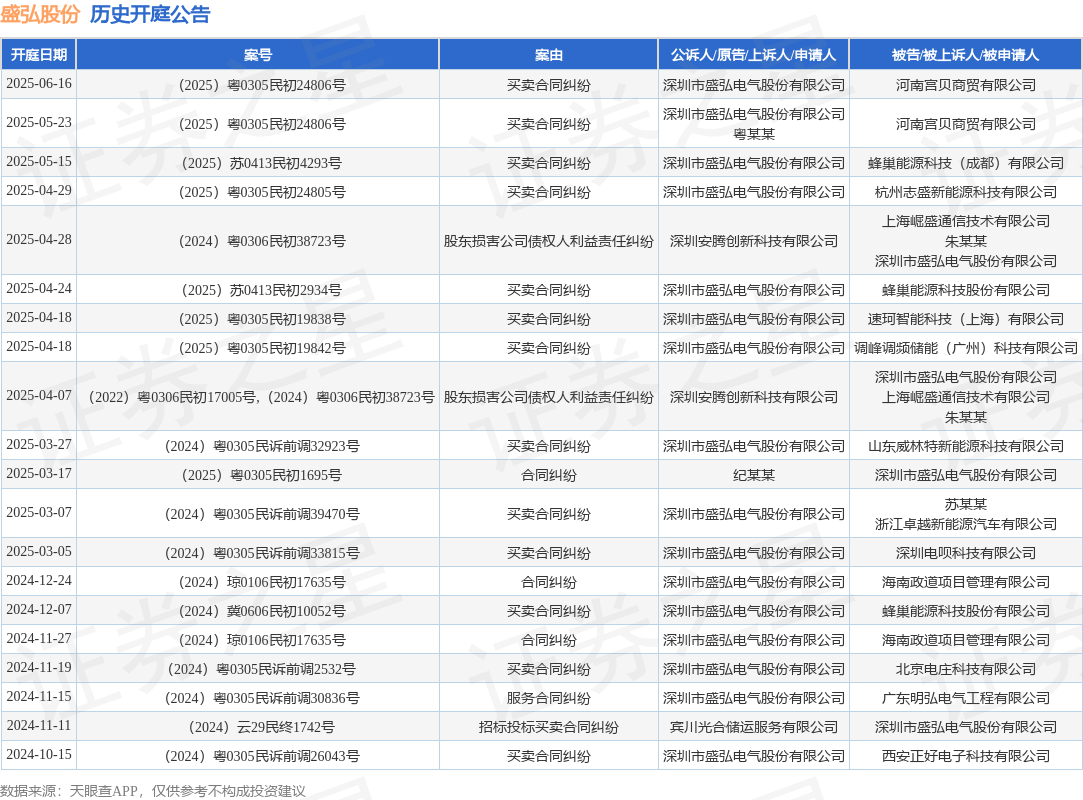Click the date 2025-05-23
The image size is (1083, 800).
point(39,122)
